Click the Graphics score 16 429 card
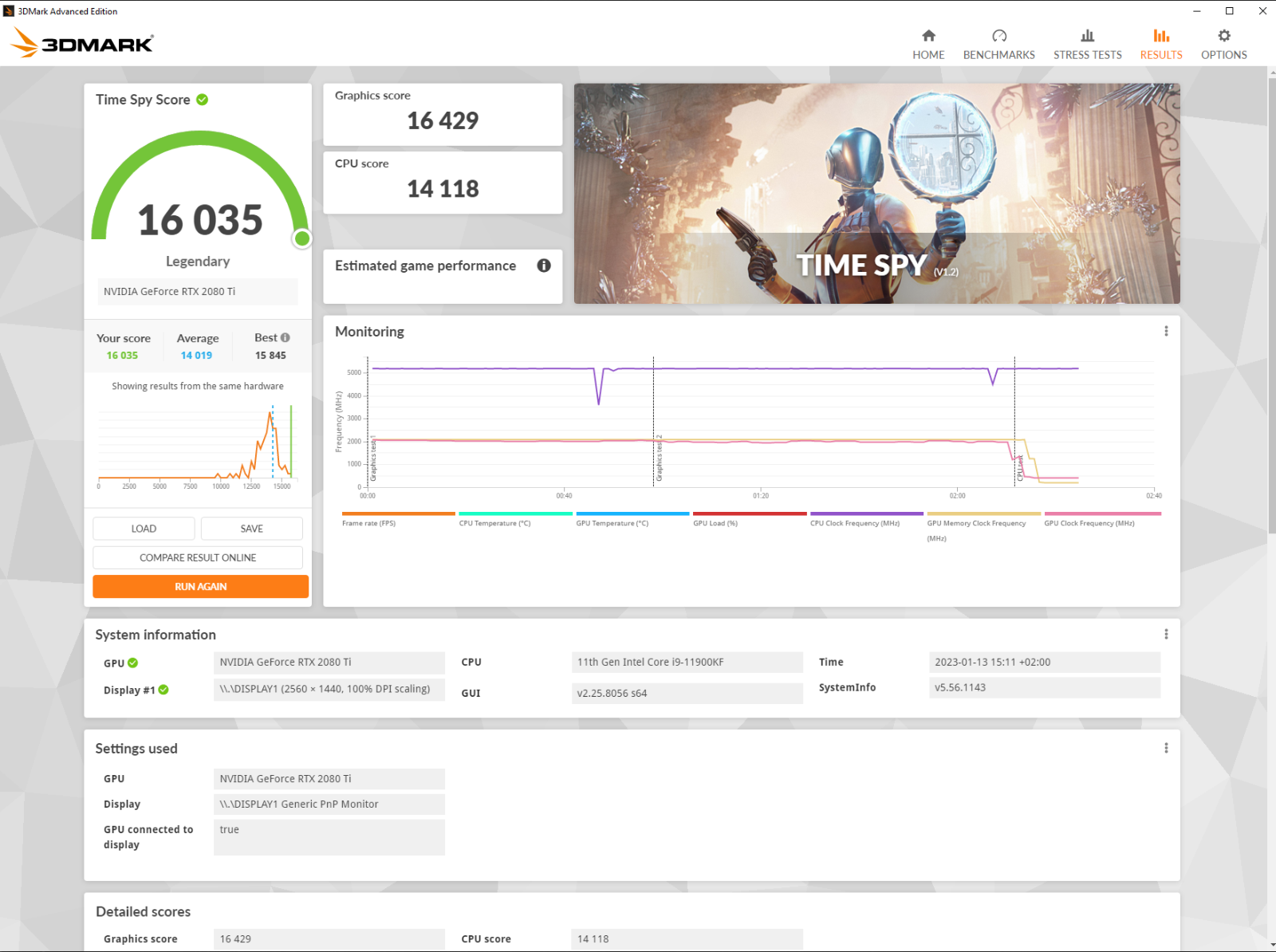 pos(443,114)
